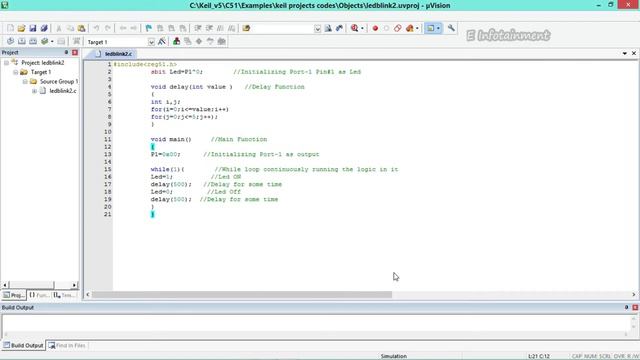Click Project panel scroll right arrow
The width and height of the screenshot is (640, 360).
(x=74, y=285)
